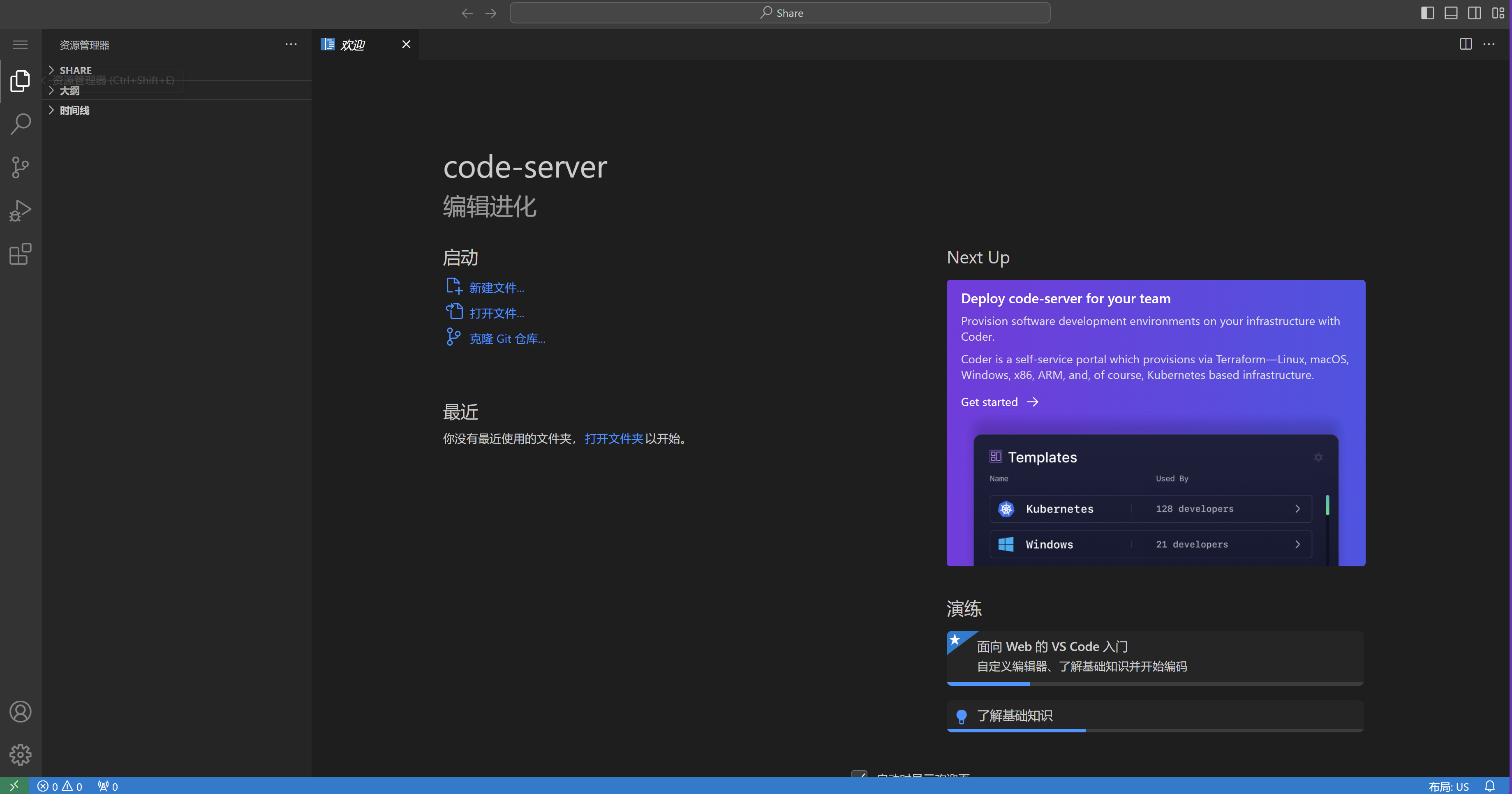Viewport: 1512px width, 794px height.
Task: Click Get started in the Coder card
Action: [1000, 402]
